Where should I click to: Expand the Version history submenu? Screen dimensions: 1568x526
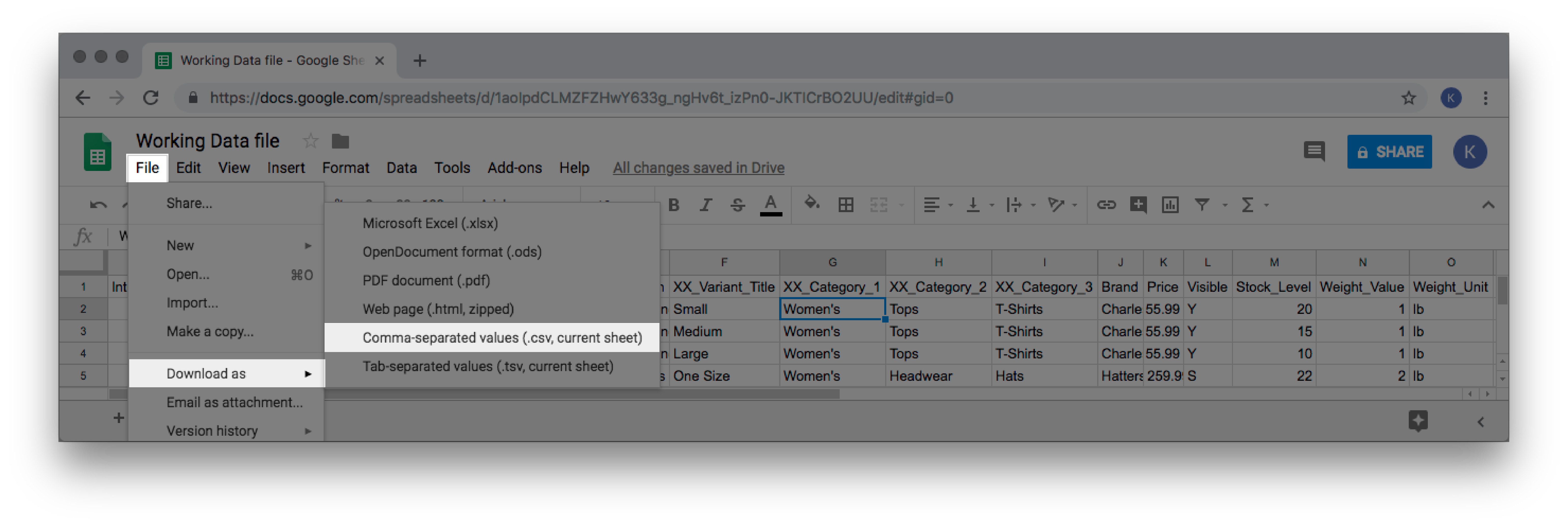click(x=226, y=430)
